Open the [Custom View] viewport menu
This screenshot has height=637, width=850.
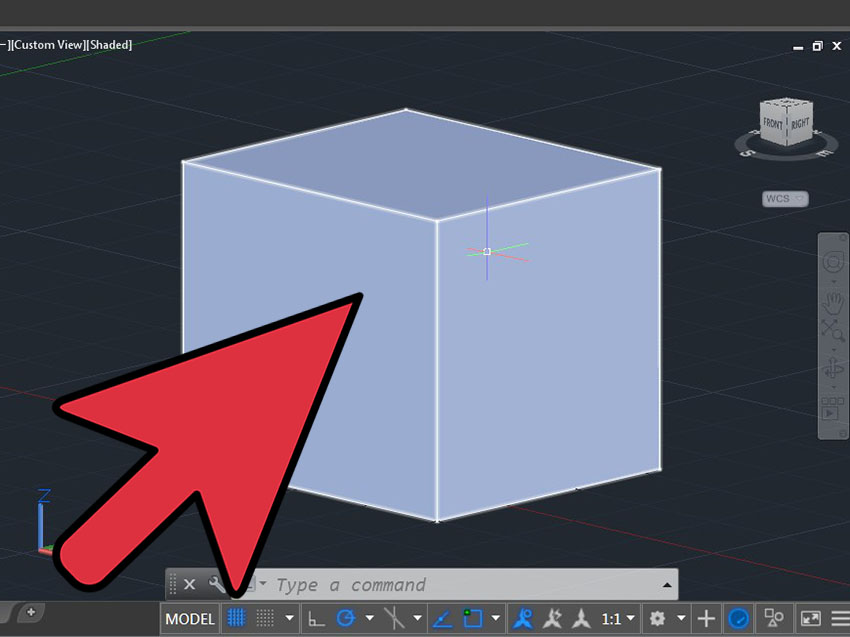(x=47, y=44)
